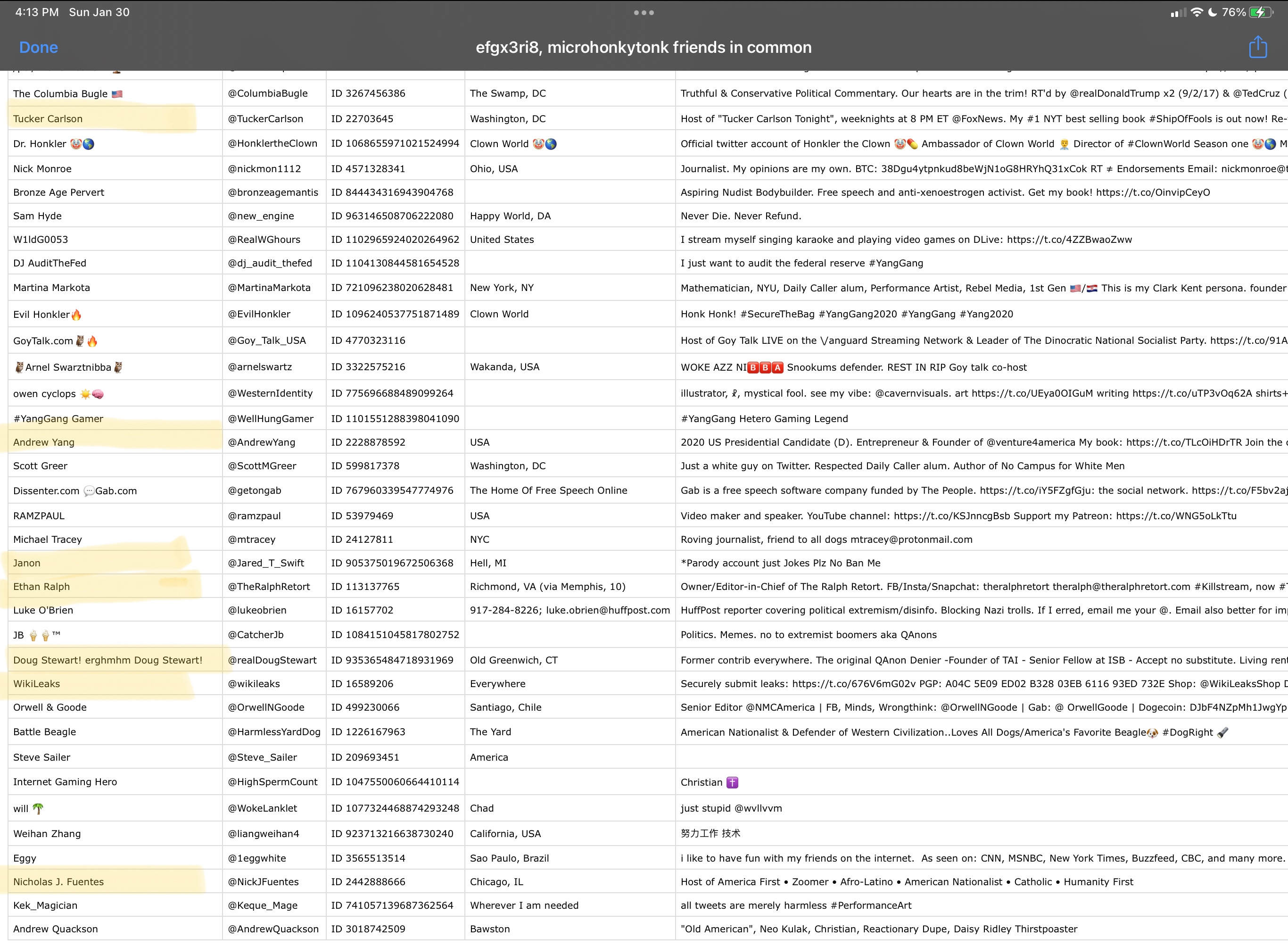Select the @WesternIdentity handle
The width and height of the screenshot is (1288, 946).
(270, 393)
